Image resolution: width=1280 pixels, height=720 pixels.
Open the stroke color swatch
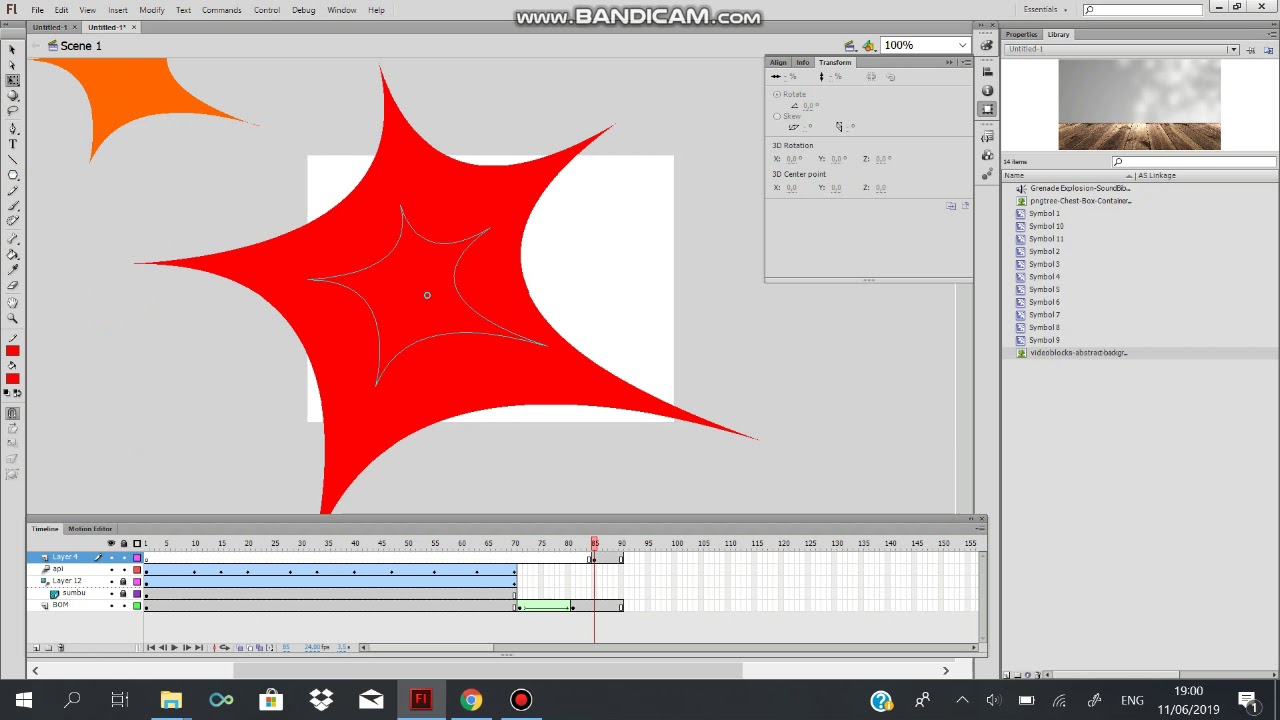pos(12,351)
